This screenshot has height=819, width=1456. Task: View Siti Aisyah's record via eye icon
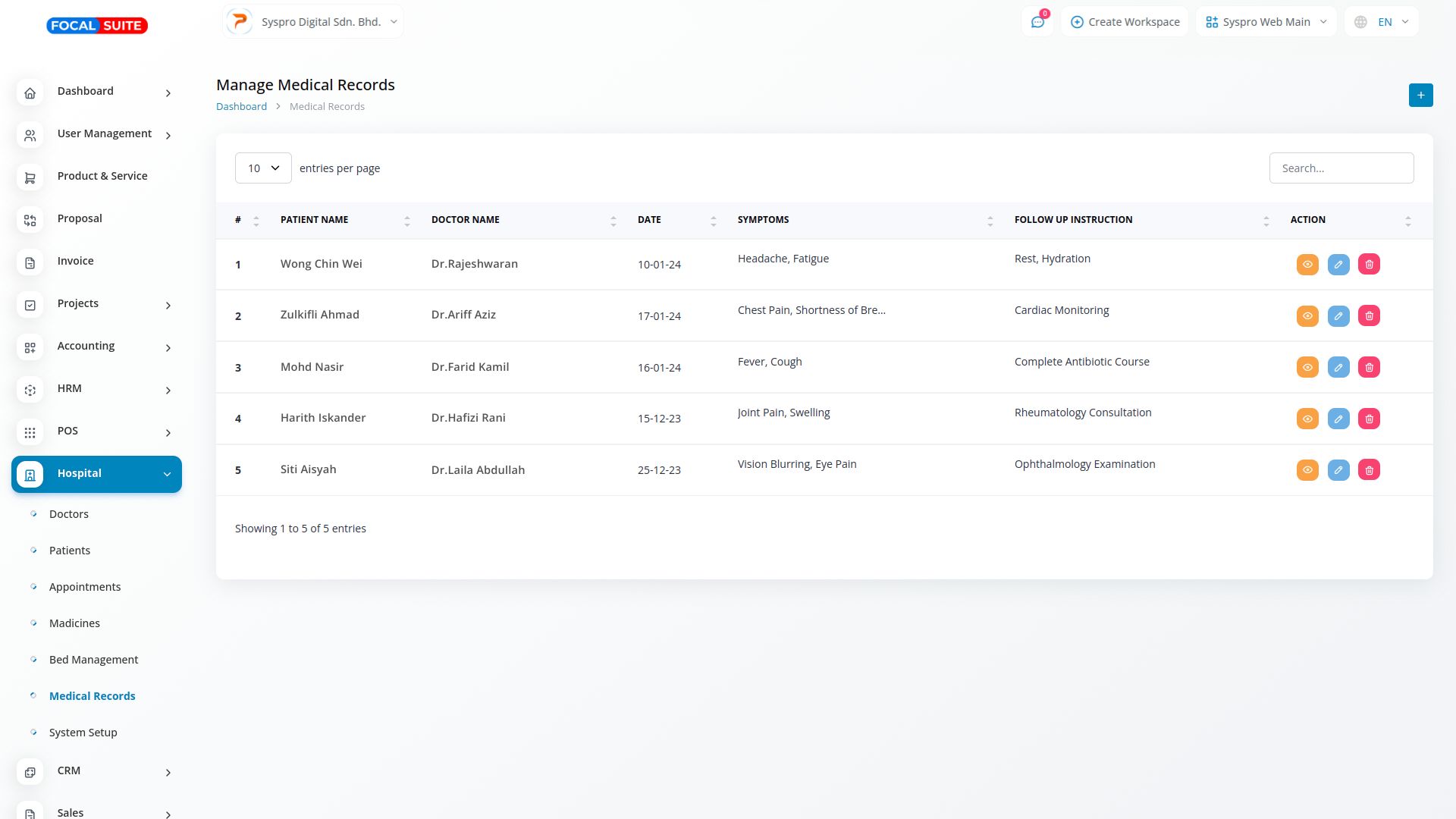click(1307, 470)
